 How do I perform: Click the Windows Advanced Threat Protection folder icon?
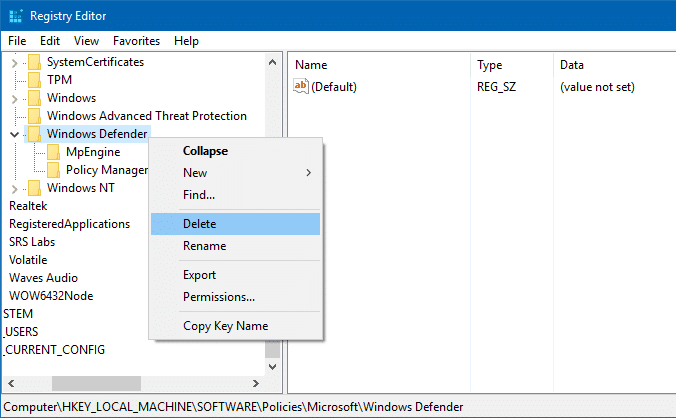pos(34,116)
